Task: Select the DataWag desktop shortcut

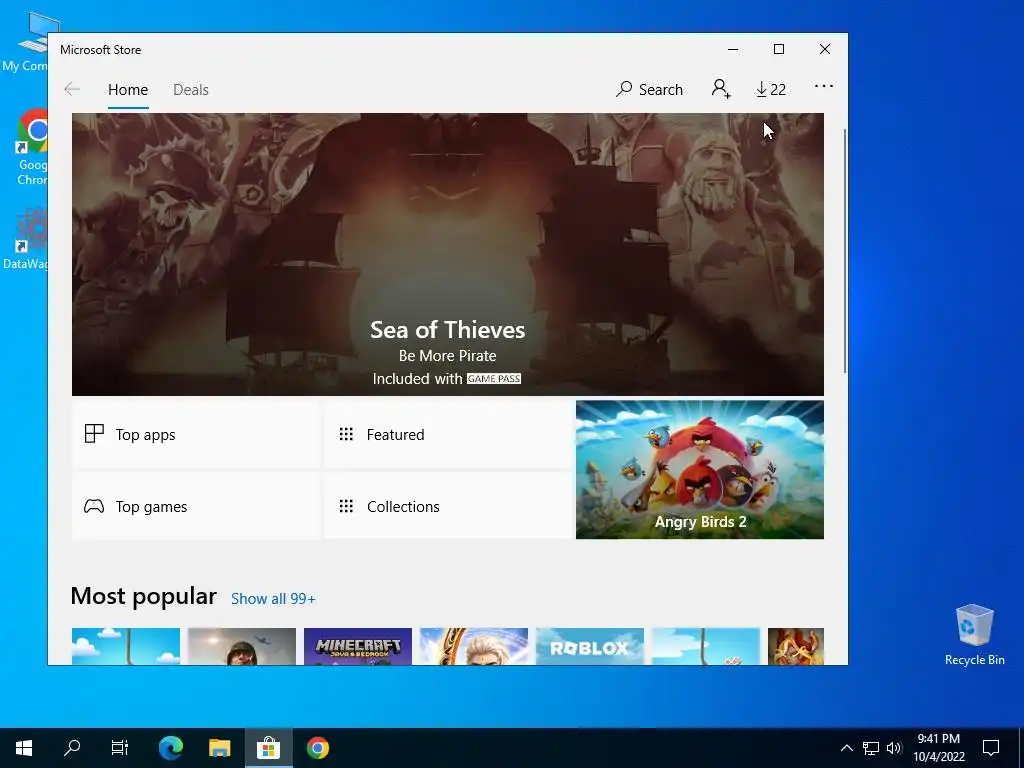Action: click(26, 238)
